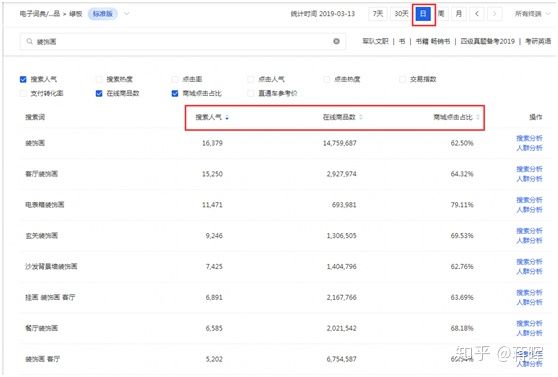The width and height of the screenshot is (558, 377).
Task: Open the 电子词典 category breadcrumb
Action: tap(40, 14)
